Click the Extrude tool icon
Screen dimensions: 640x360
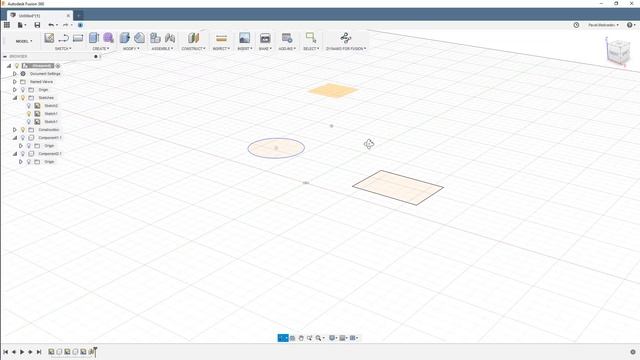pos(94,38)
